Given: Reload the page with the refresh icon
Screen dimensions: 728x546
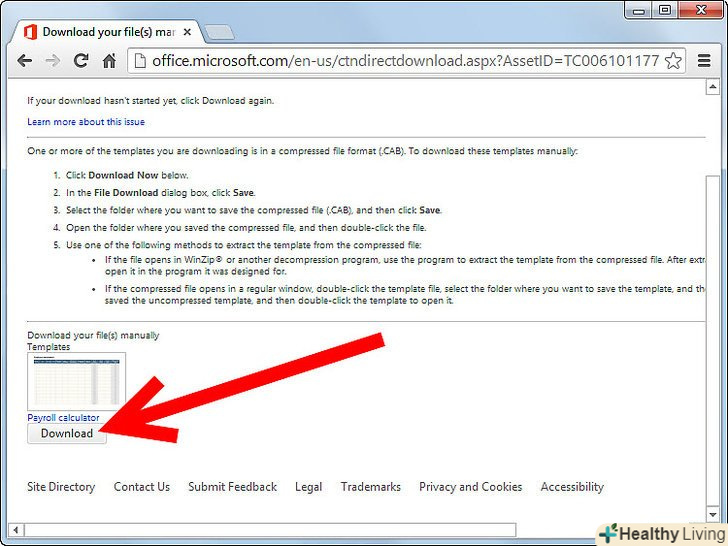Looking at the screenshot, I should coord(81,61).
